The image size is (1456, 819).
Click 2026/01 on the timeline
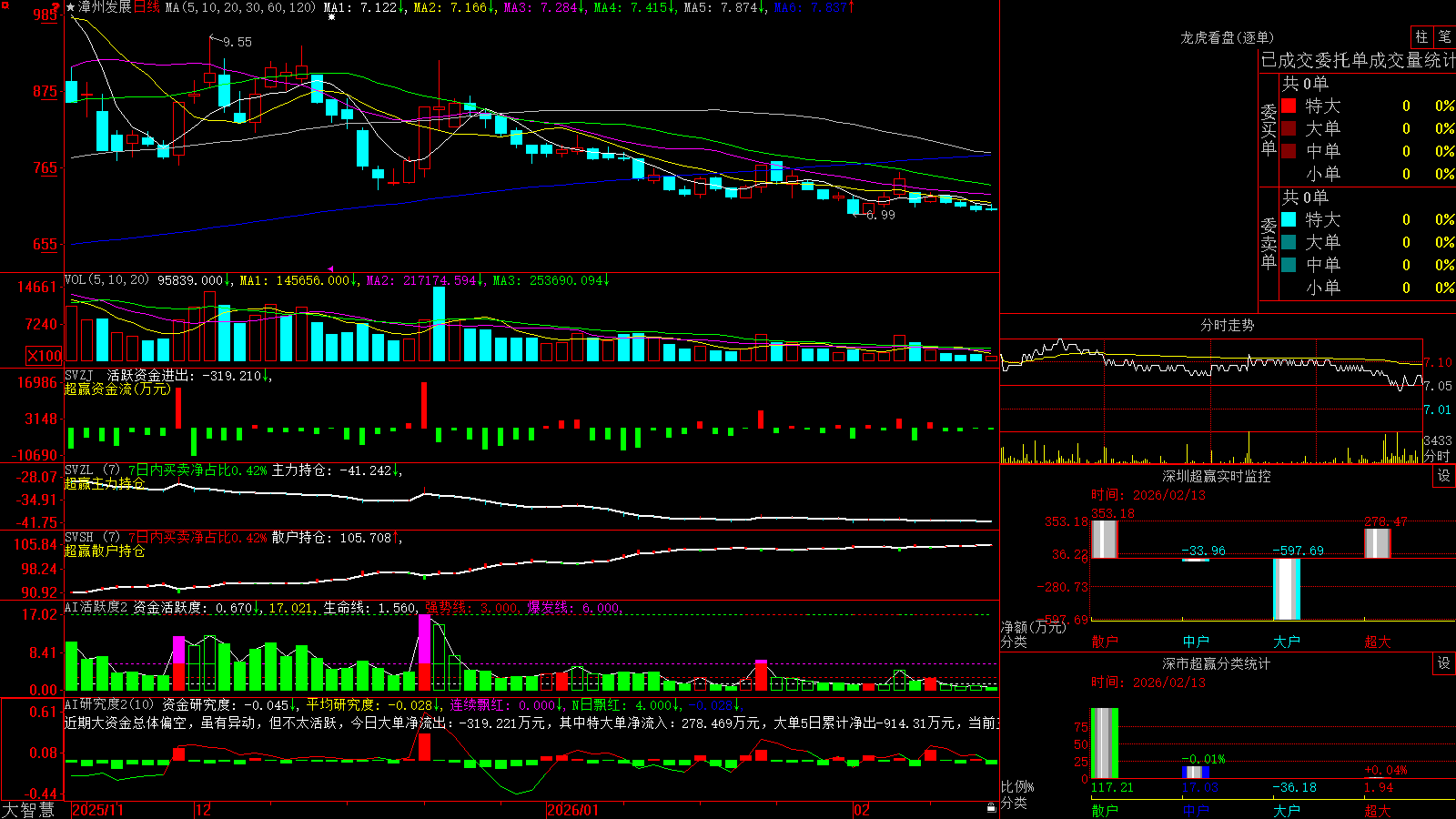point(572,810)
